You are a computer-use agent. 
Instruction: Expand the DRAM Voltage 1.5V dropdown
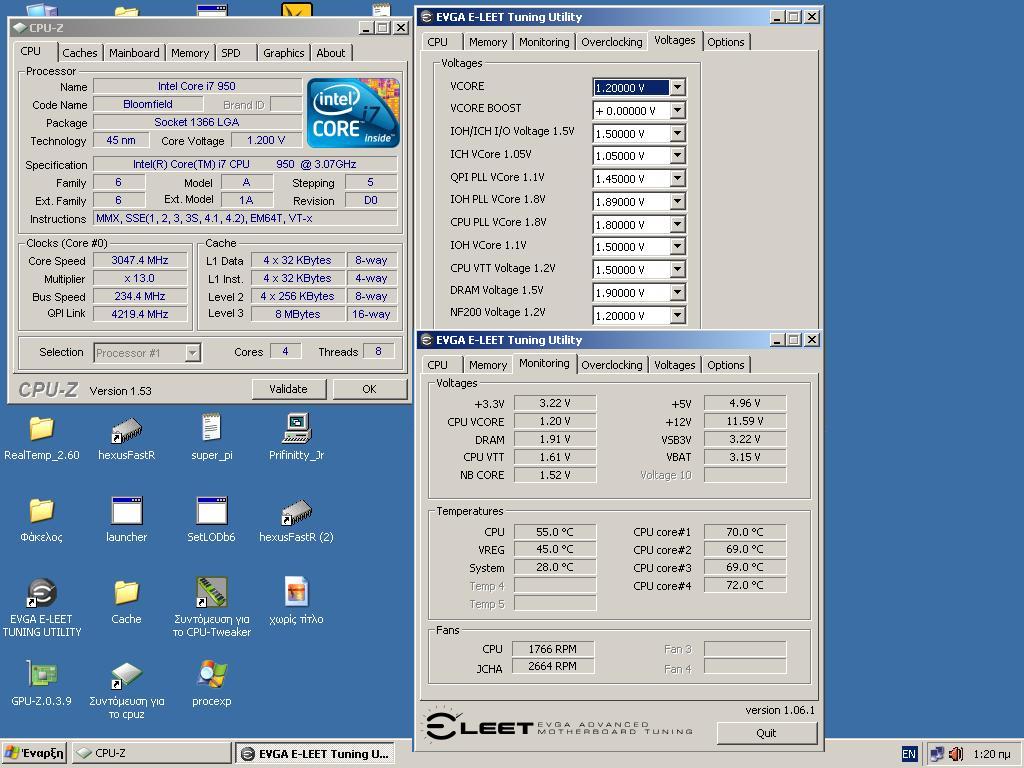[678, 292]
